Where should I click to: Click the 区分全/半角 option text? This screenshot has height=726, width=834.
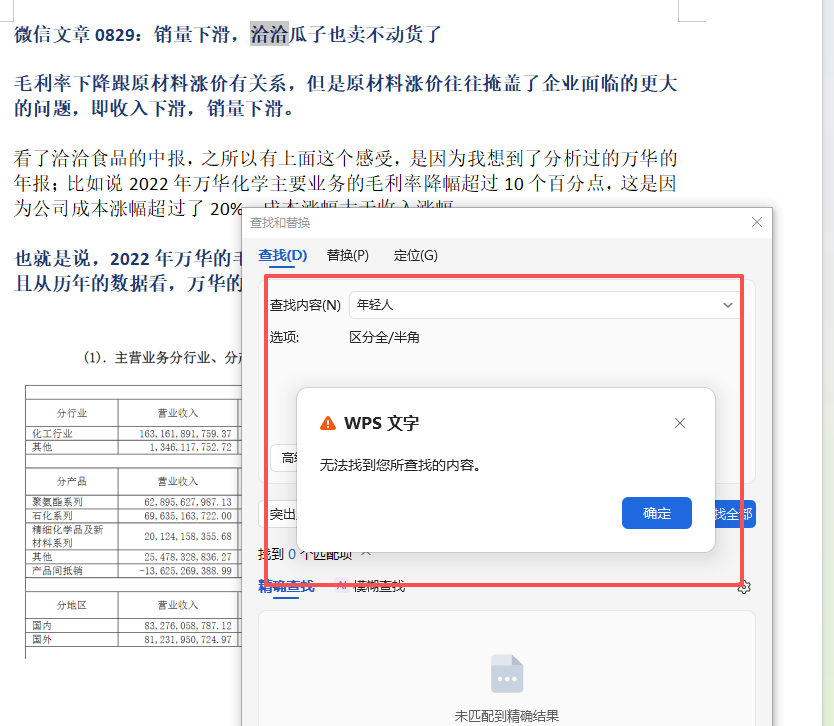coord(384,337)
